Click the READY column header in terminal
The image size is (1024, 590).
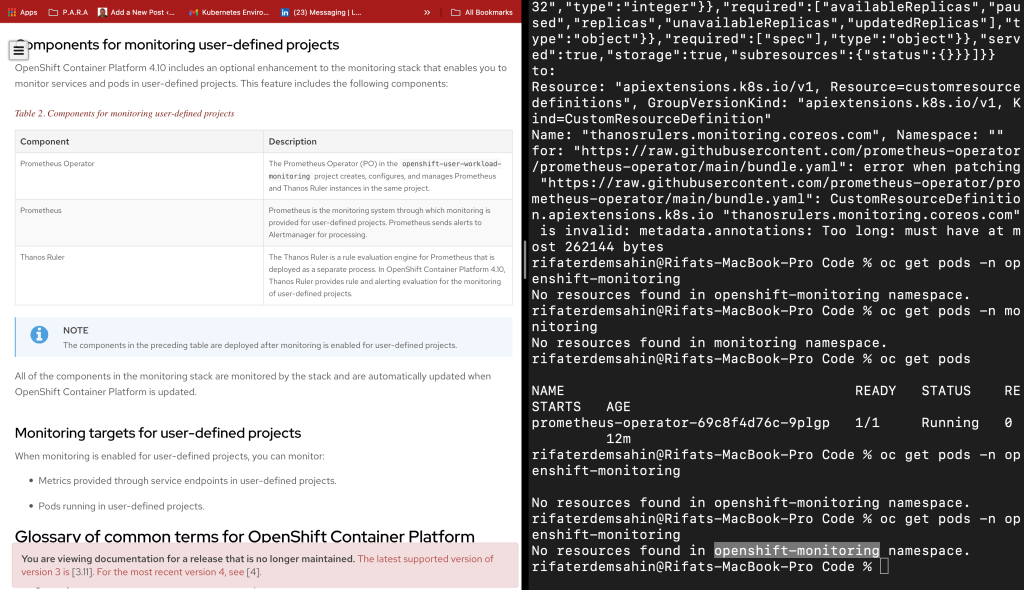tap(875, 390)
